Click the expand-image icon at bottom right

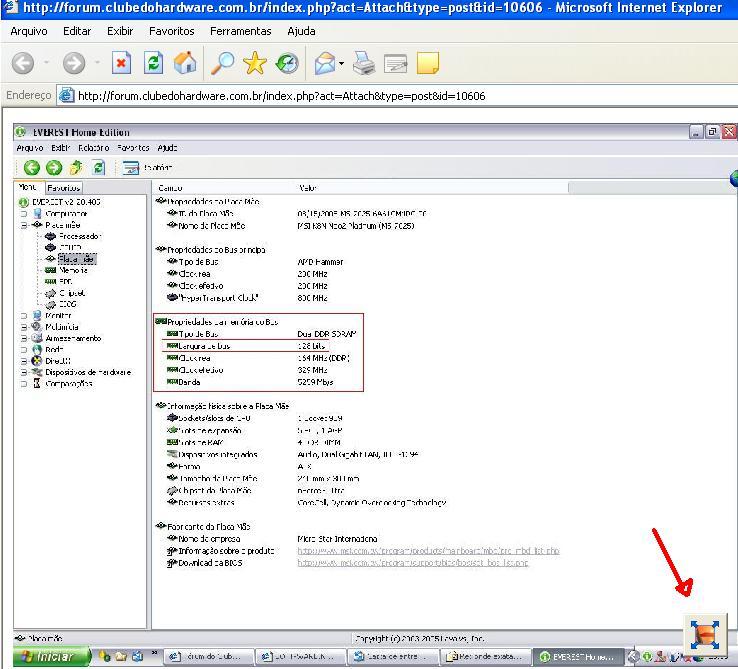coord(705,634)
